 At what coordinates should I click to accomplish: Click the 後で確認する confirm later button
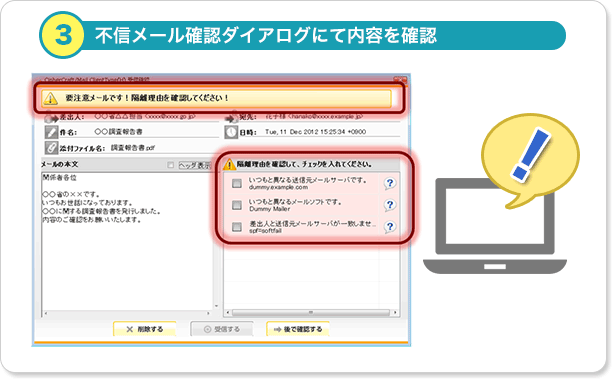298,329
